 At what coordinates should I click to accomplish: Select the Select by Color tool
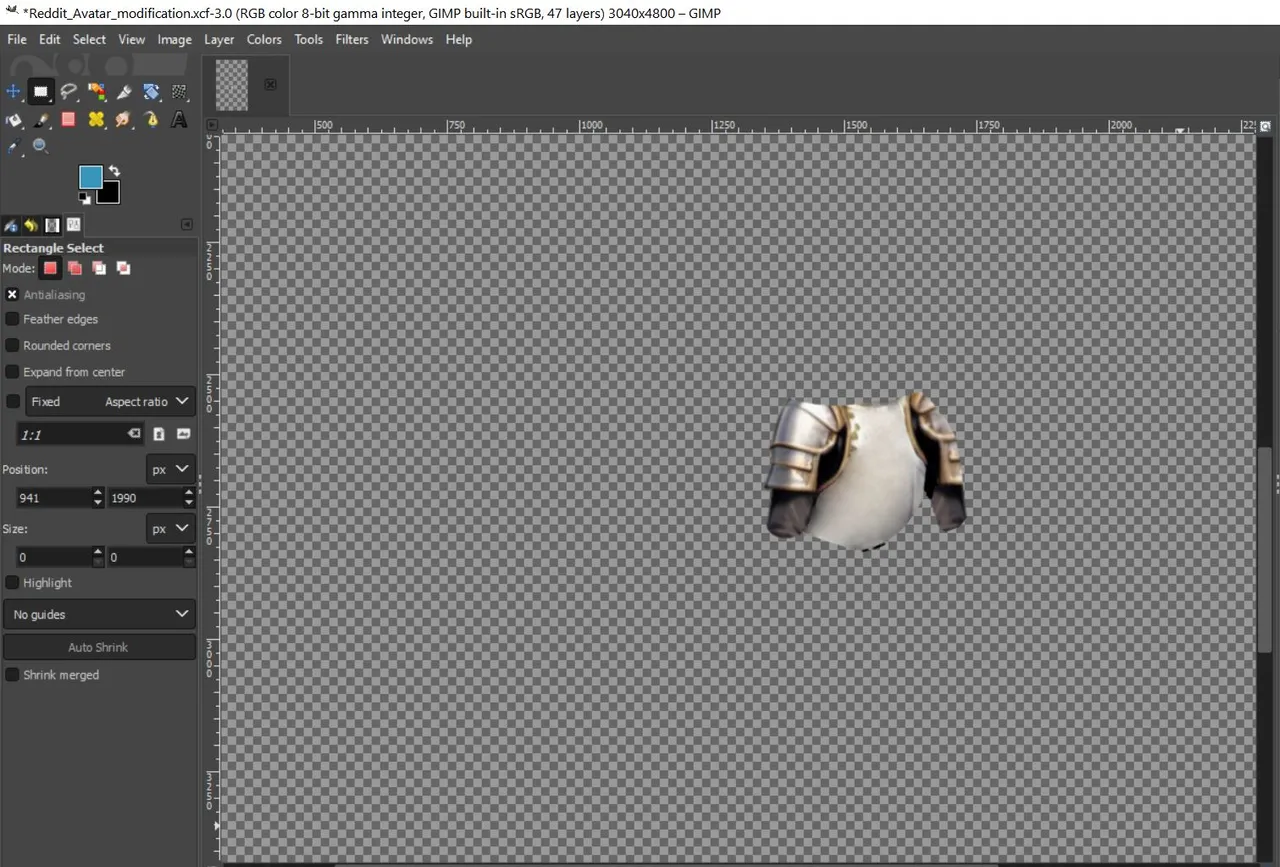96,92
